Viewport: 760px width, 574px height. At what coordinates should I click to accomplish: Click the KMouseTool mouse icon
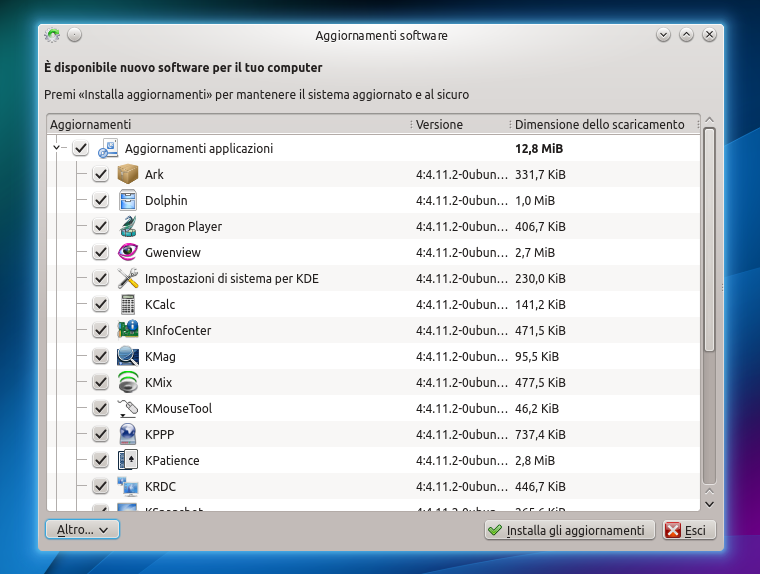coord(128,408)
